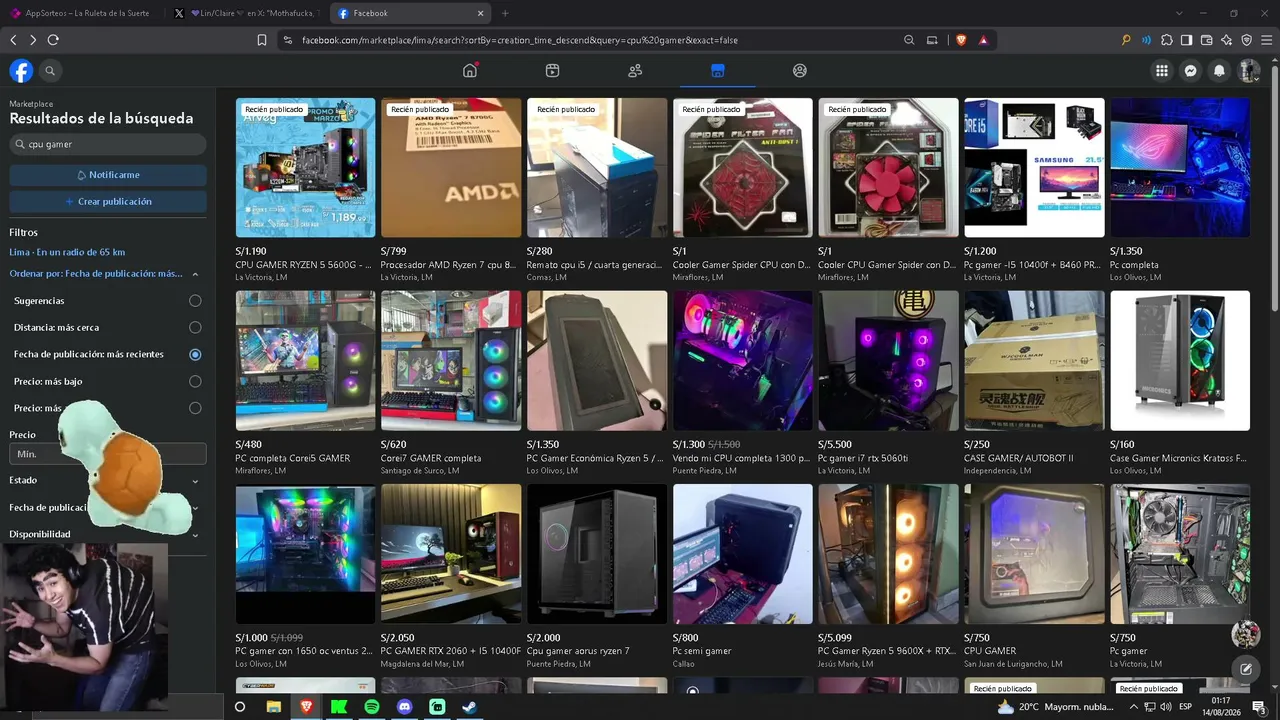Click Crear publicación button

coord(108,201)
